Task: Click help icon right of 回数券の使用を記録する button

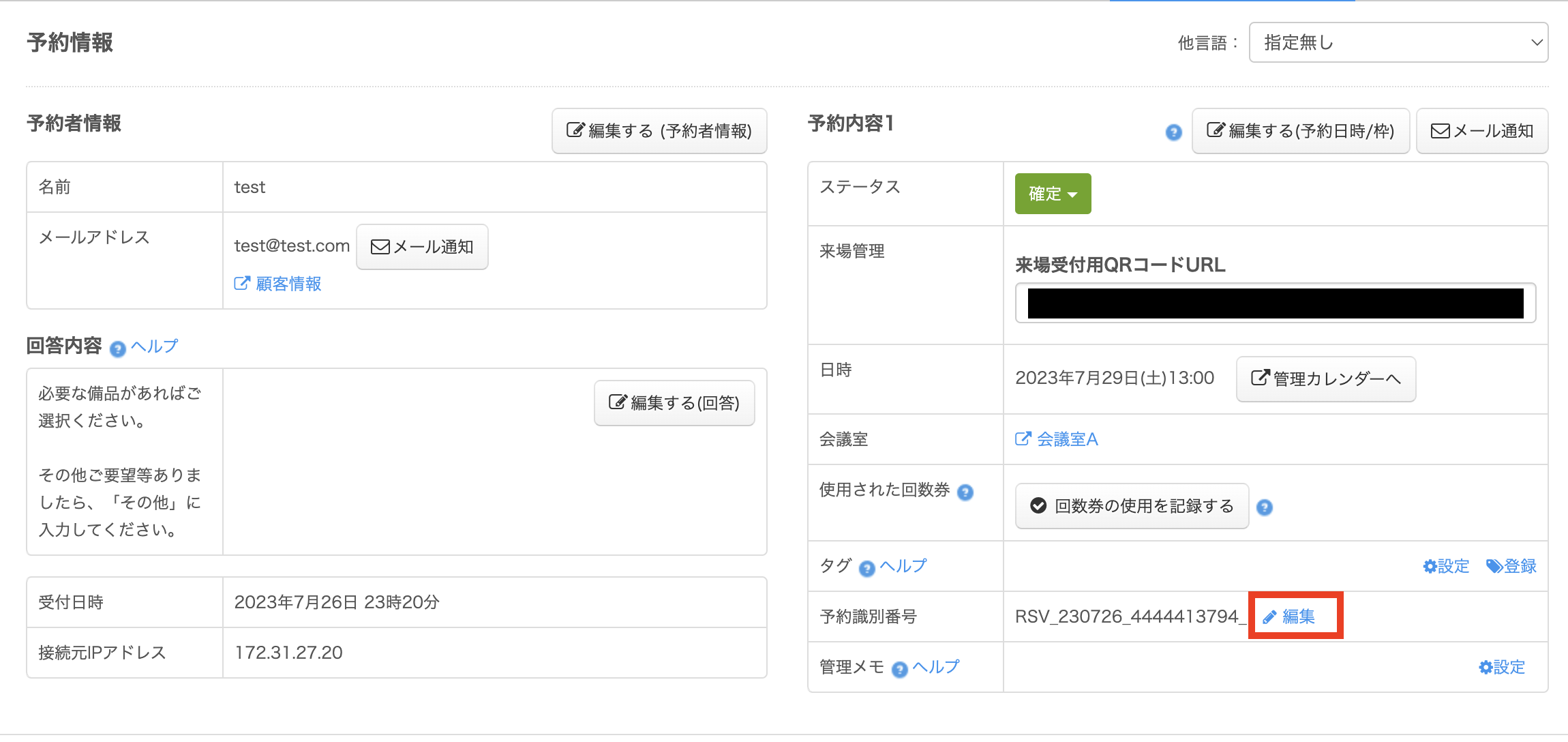Action: point(1264,507)
